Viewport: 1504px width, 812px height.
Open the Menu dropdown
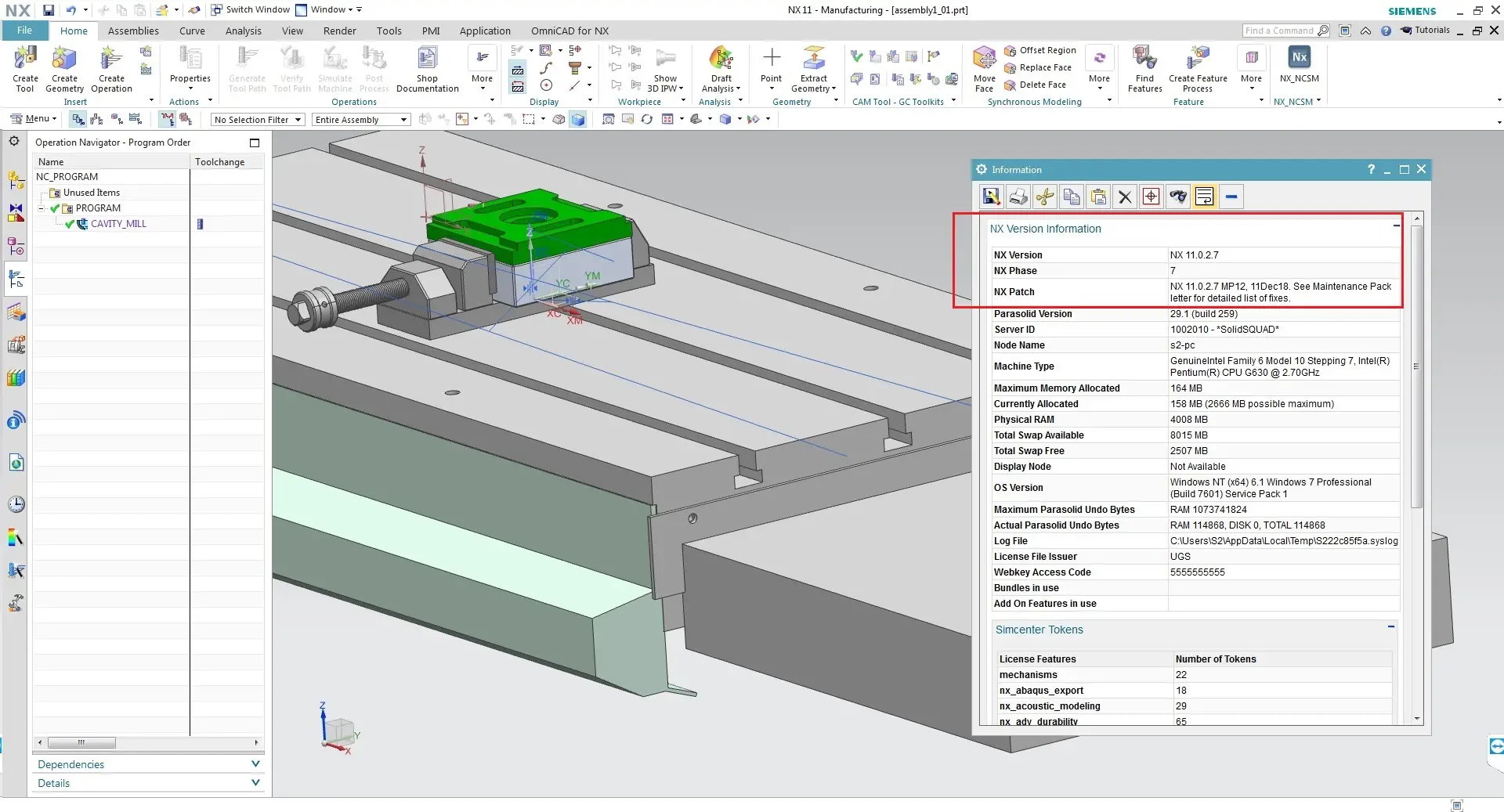tap(34, 119)
